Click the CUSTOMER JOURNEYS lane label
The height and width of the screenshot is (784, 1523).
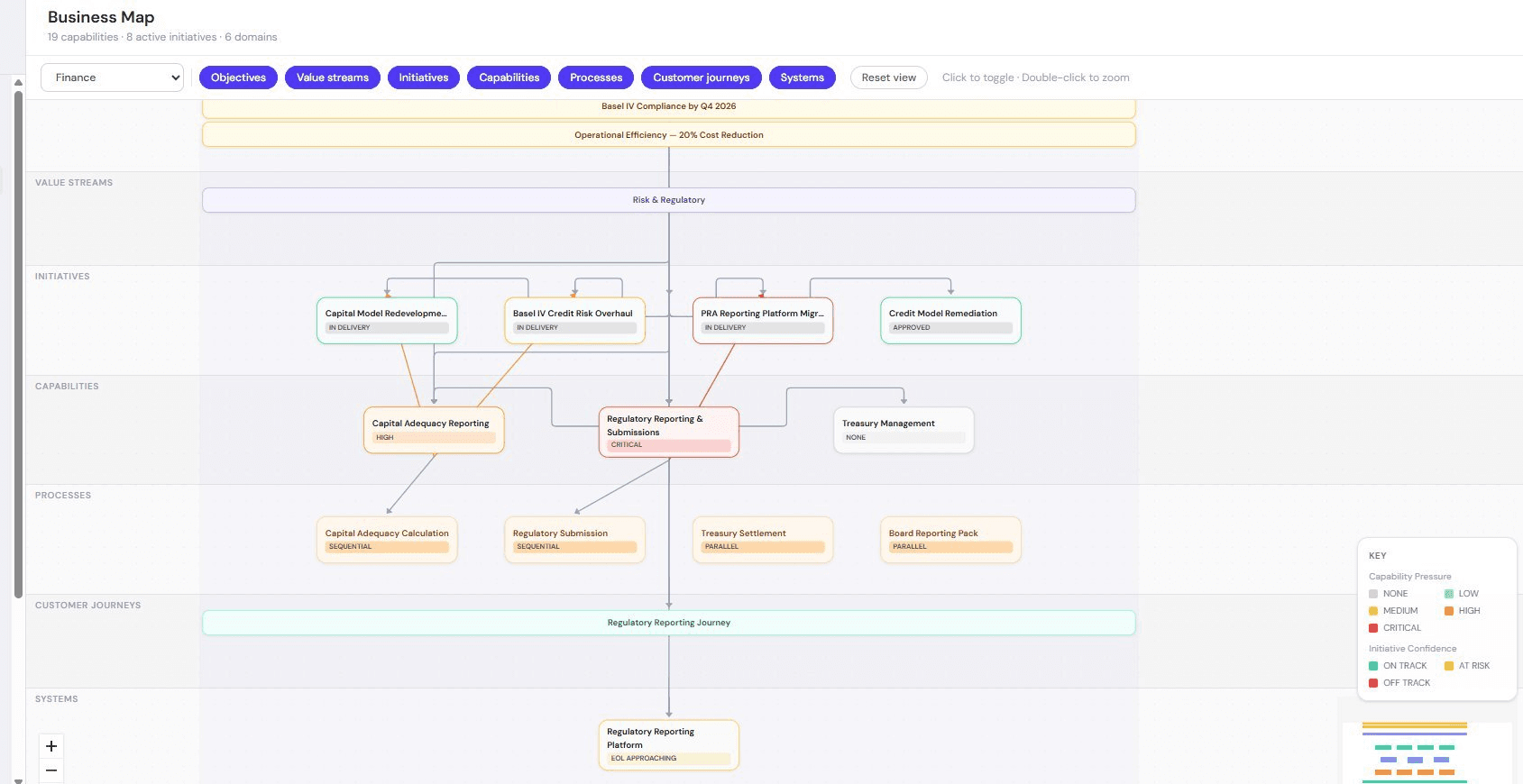pos(87,606)
